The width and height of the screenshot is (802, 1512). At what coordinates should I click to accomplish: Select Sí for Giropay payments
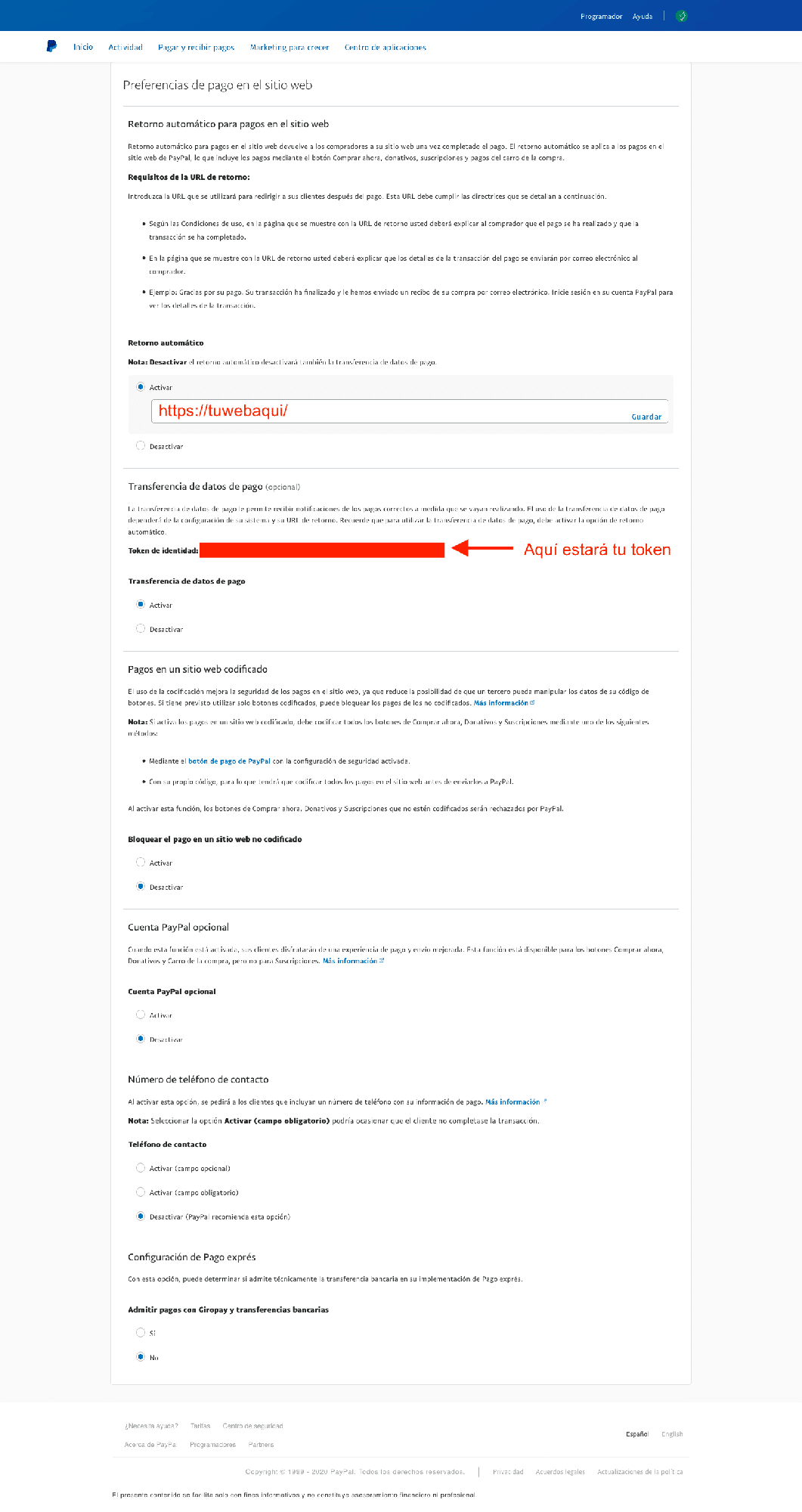pos(141,1332)
